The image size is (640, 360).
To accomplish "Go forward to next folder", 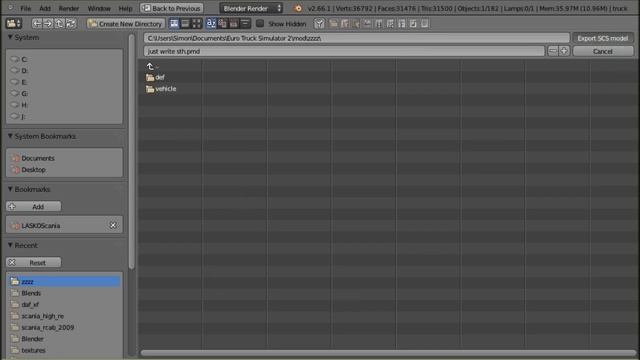I will pyautogui.click(x=48, y=24).
